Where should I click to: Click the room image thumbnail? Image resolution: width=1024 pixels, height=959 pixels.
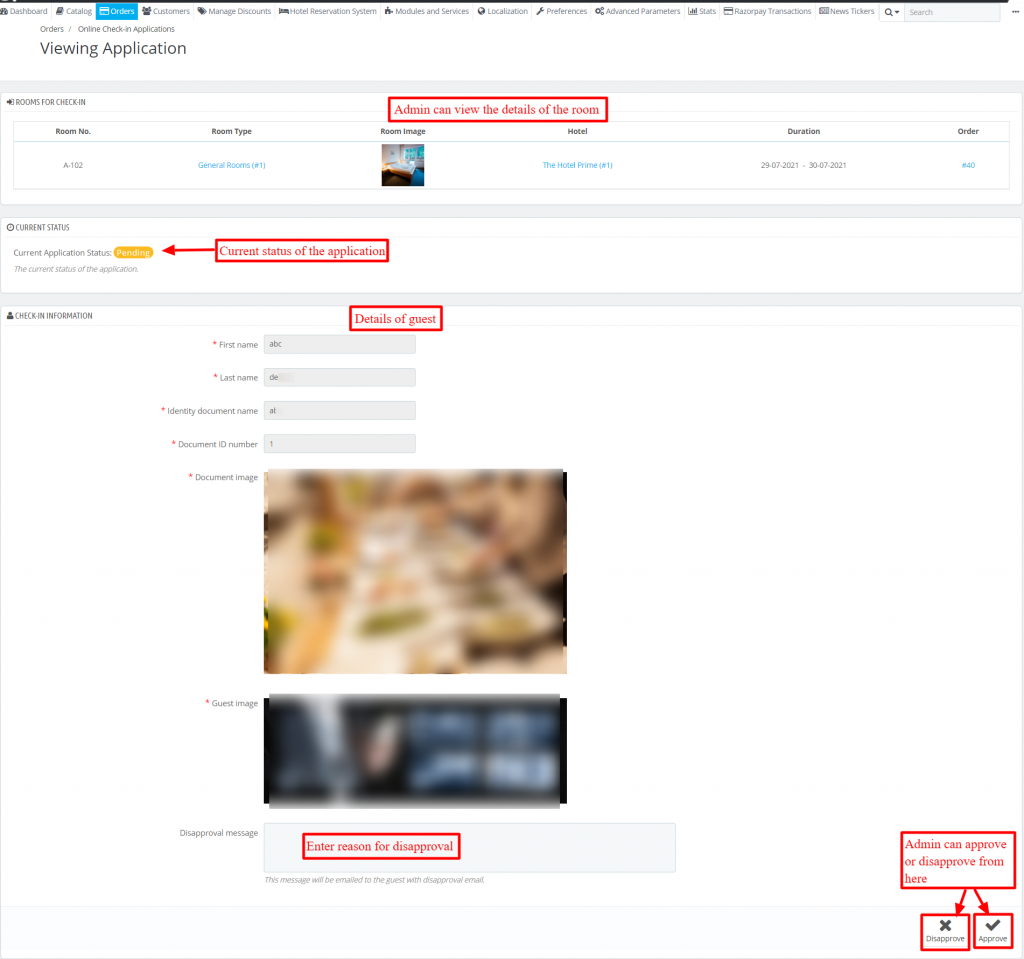click(x=403, y=165)
